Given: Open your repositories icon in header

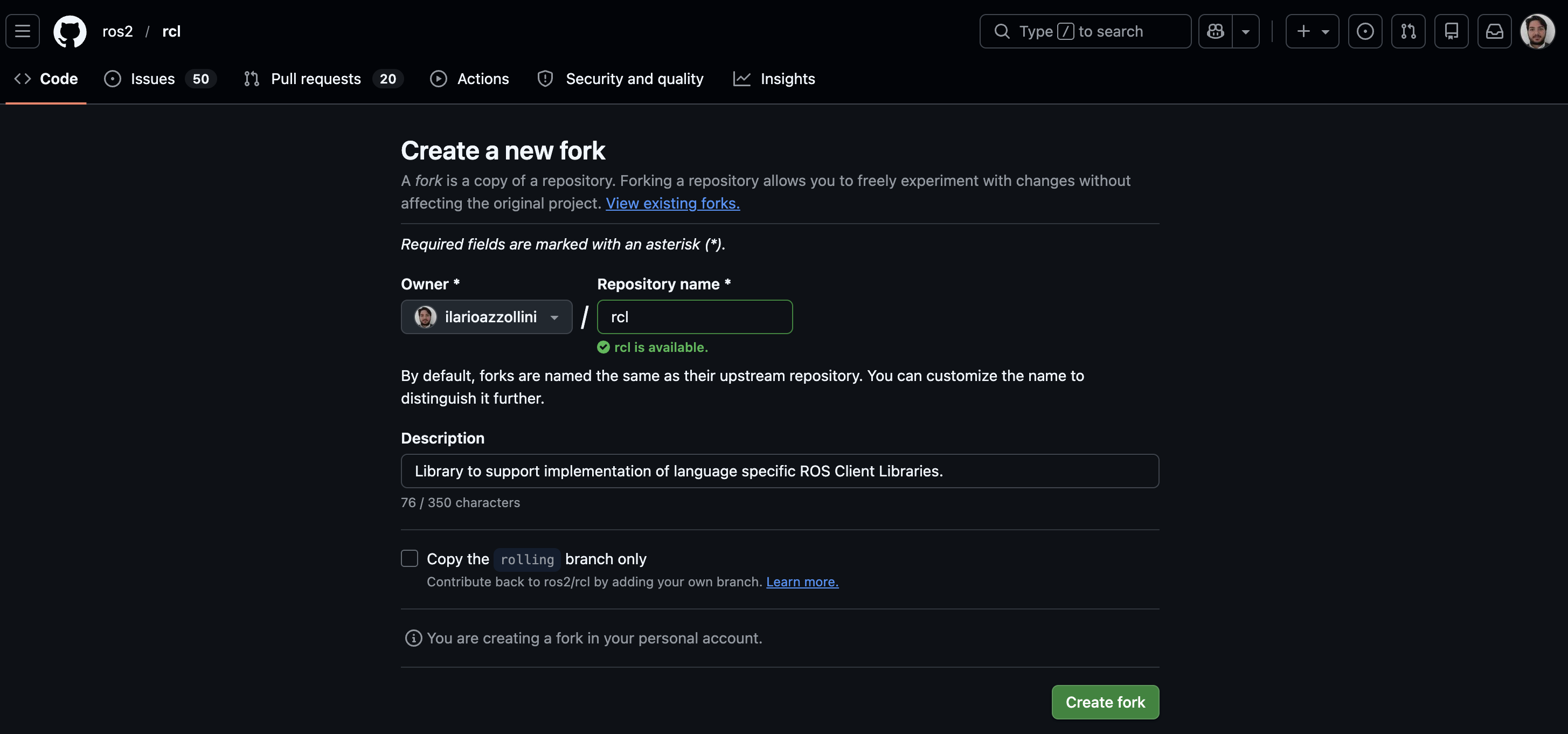Looking at the screenshot, I should [1451, 31].
